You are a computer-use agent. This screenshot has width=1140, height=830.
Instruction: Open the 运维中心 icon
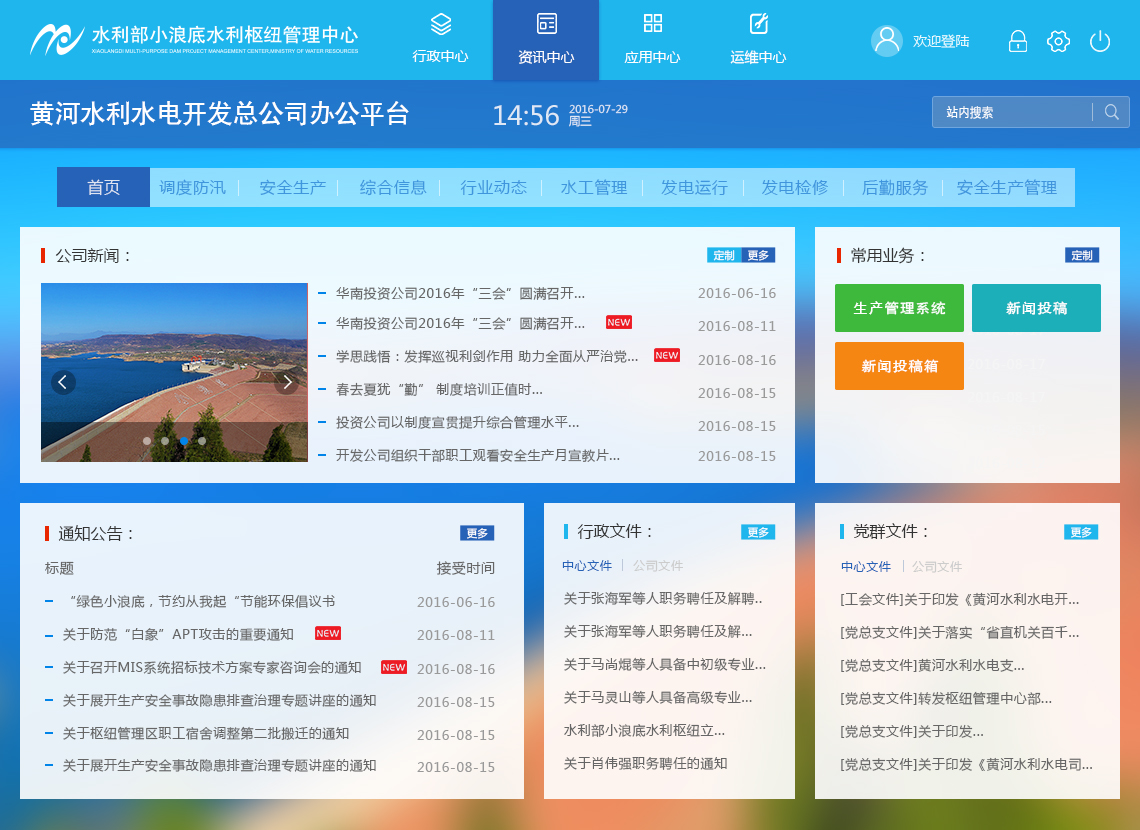pos(757,22)
